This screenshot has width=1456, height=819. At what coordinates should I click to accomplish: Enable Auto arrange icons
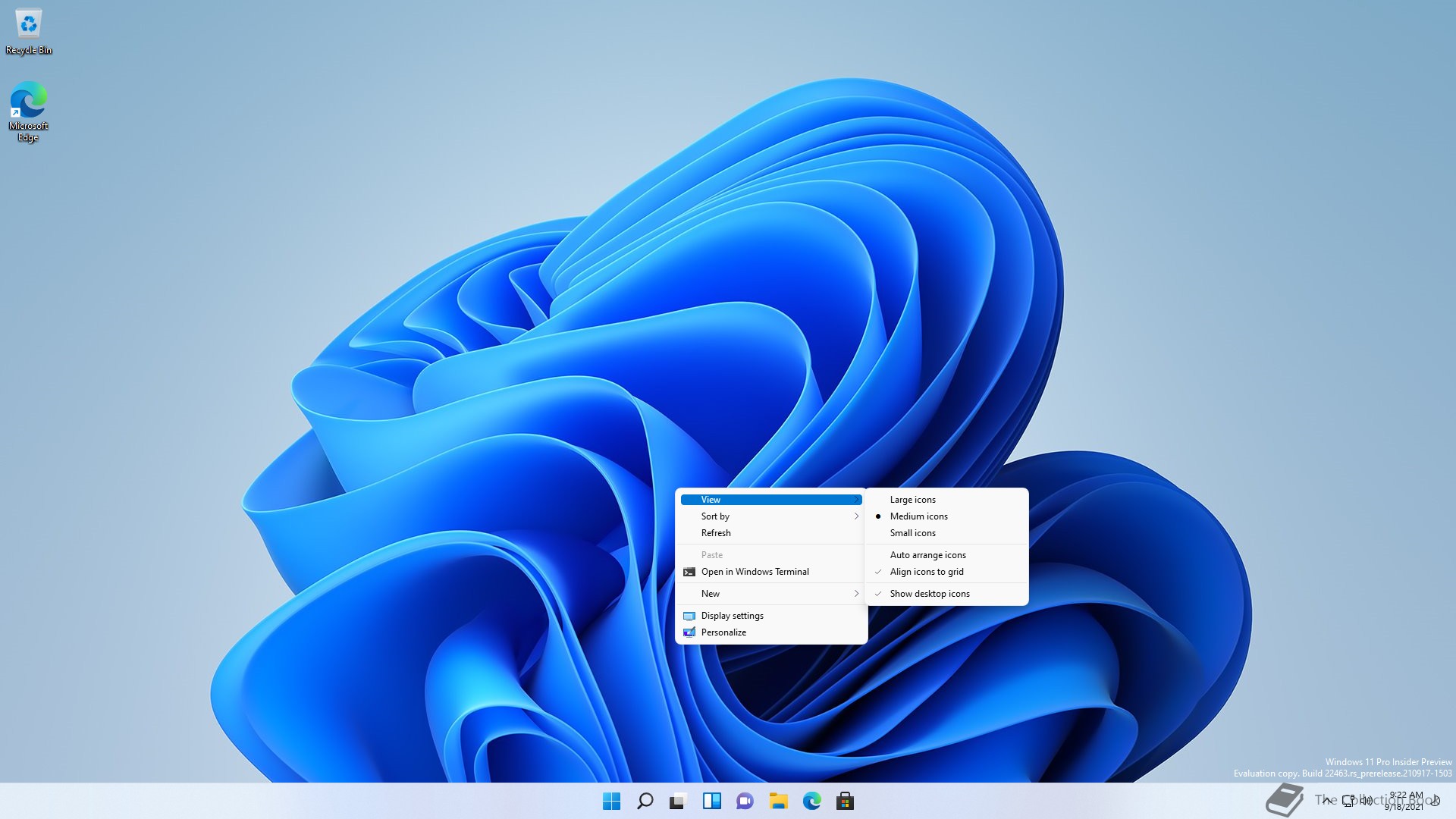tap(946, 555)
